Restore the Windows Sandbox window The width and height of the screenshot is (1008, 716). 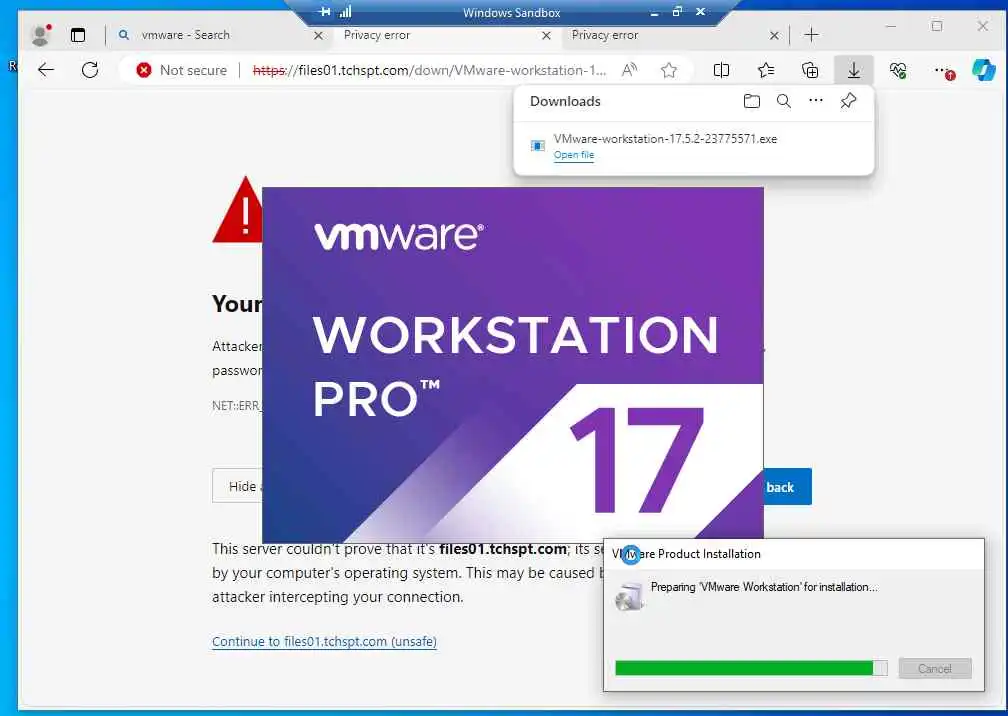[x=677, y=12]
